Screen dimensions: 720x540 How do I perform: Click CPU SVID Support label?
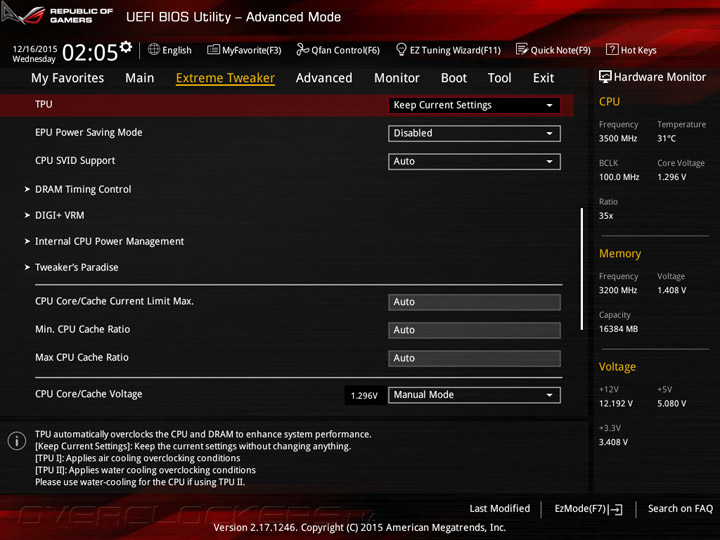pyautogui.click(x=75, y=161)
